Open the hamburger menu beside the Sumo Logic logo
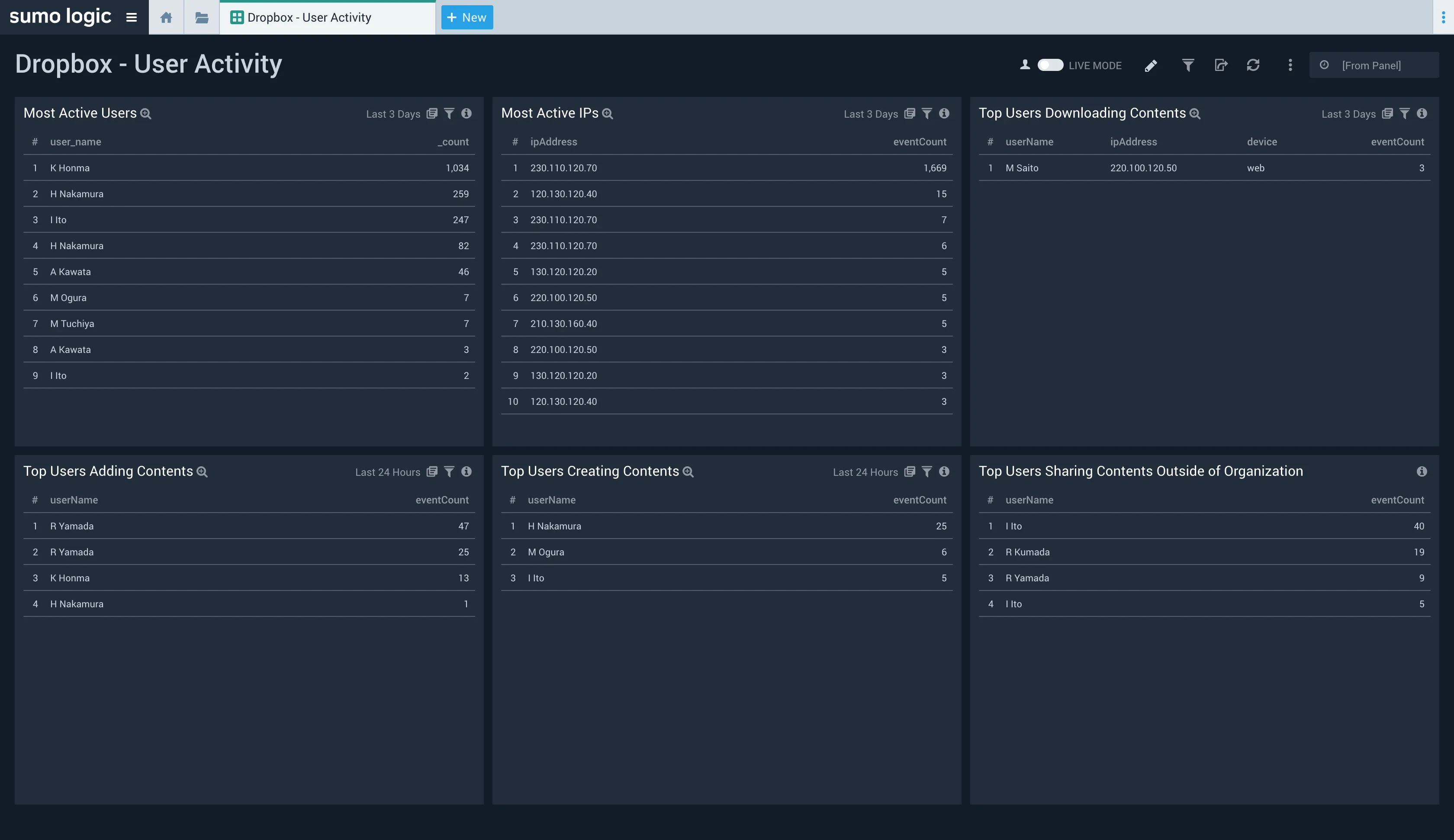The height and width of the screenshot is (840, 1454). point(132,17)
